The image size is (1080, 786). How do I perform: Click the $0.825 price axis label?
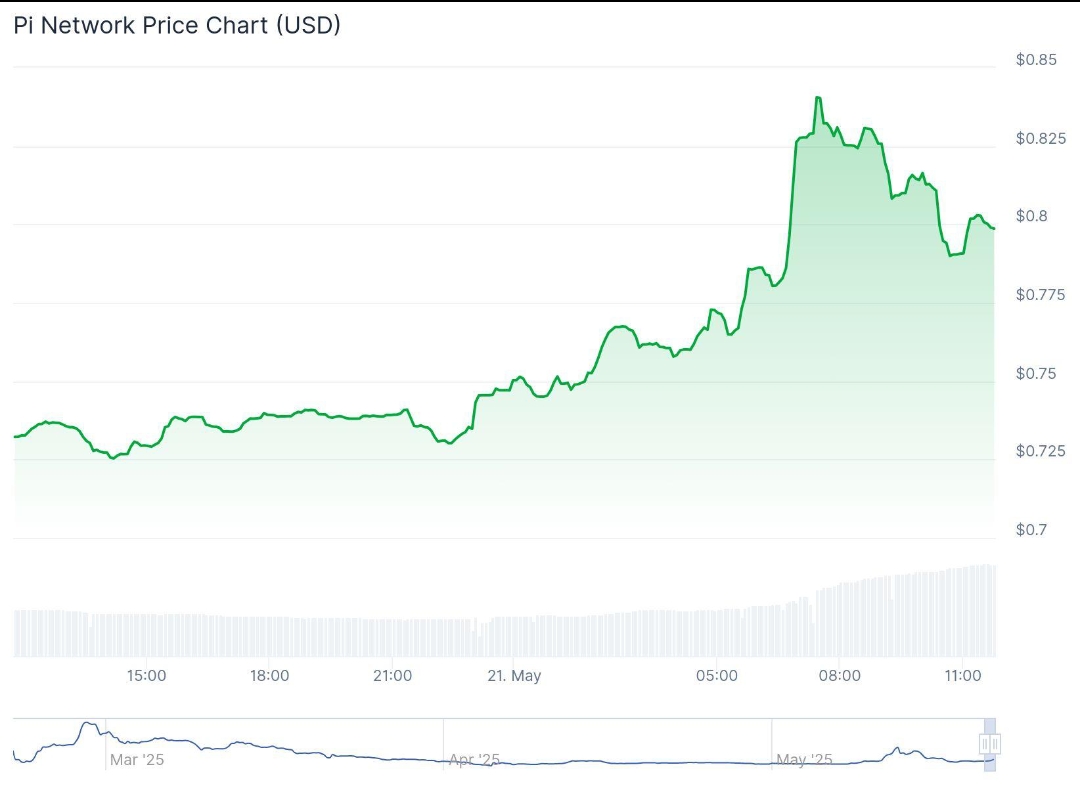coord(1041,138)
